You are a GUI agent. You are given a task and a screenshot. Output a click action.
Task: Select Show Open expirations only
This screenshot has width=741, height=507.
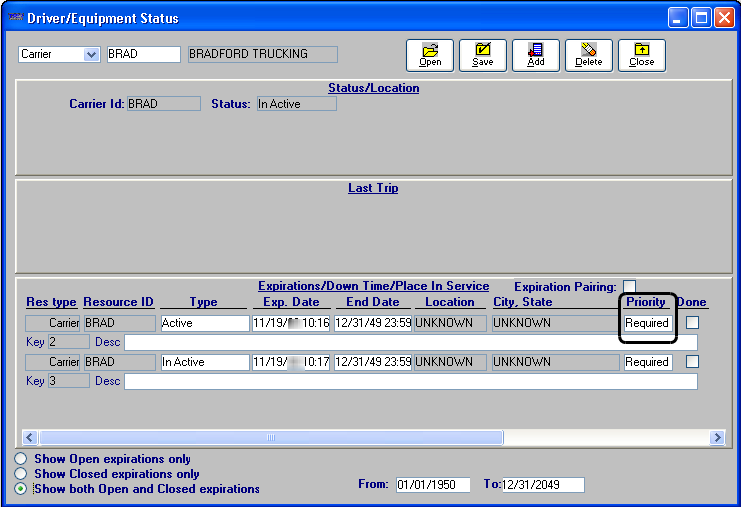pos(22,459)
